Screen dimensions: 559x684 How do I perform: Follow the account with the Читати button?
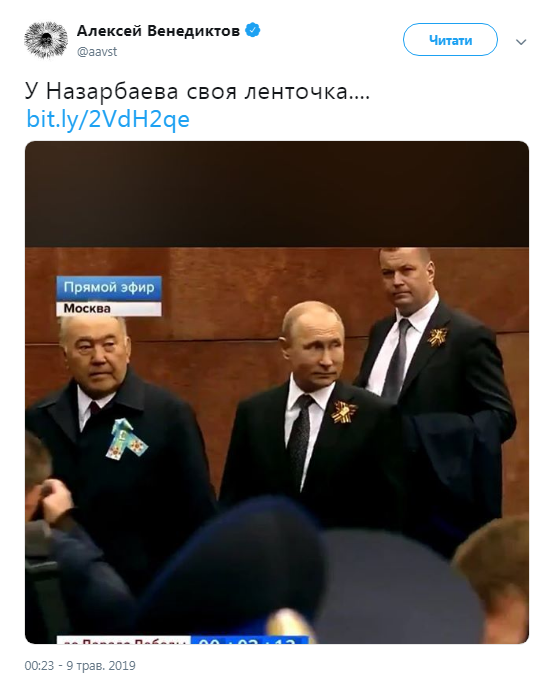[450, 40]
